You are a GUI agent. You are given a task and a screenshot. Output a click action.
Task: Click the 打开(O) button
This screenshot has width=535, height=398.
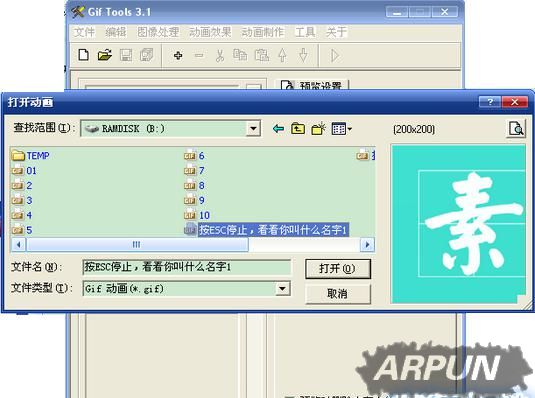click(337, 269)
